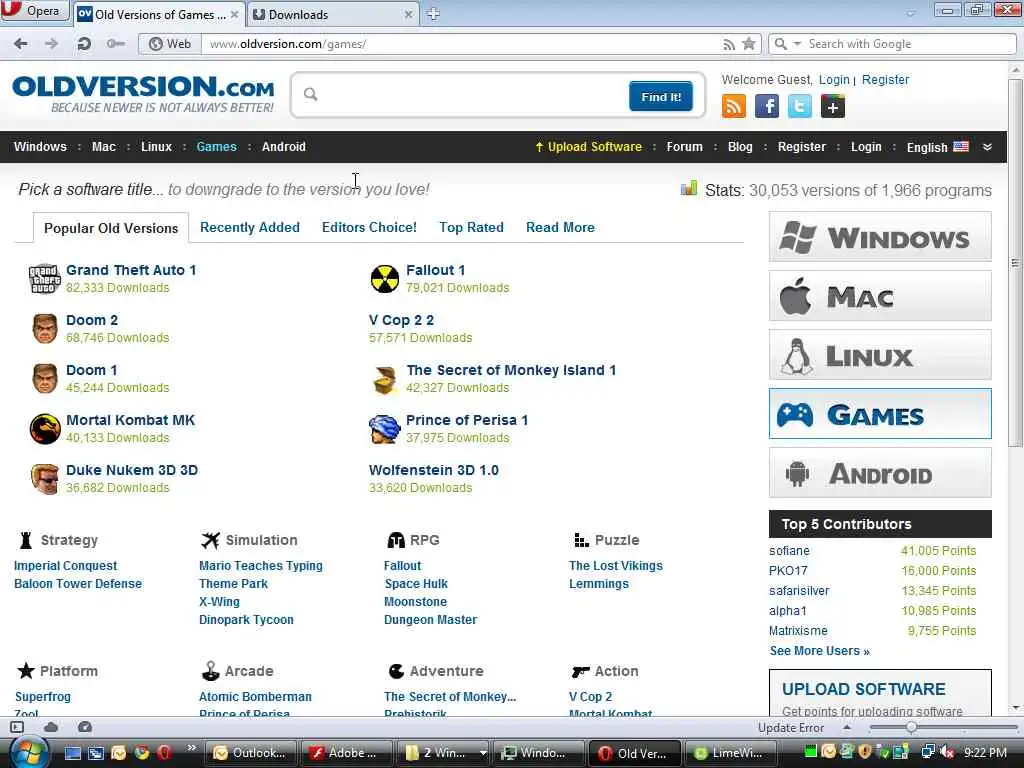This screenshot has width=1024, height=768.
Task: Click the Doom 1 face icon
Action: pyautogui.click(x=44, y=379)
